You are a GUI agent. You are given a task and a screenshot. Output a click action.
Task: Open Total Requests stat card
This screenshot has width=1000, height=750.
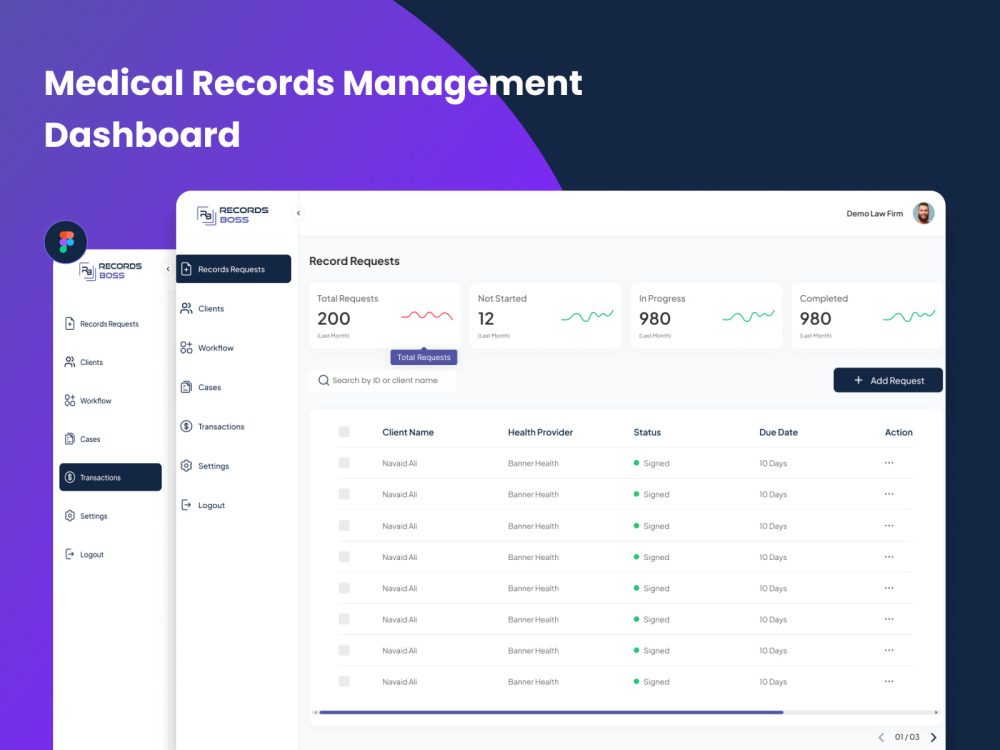pos(385,316)
